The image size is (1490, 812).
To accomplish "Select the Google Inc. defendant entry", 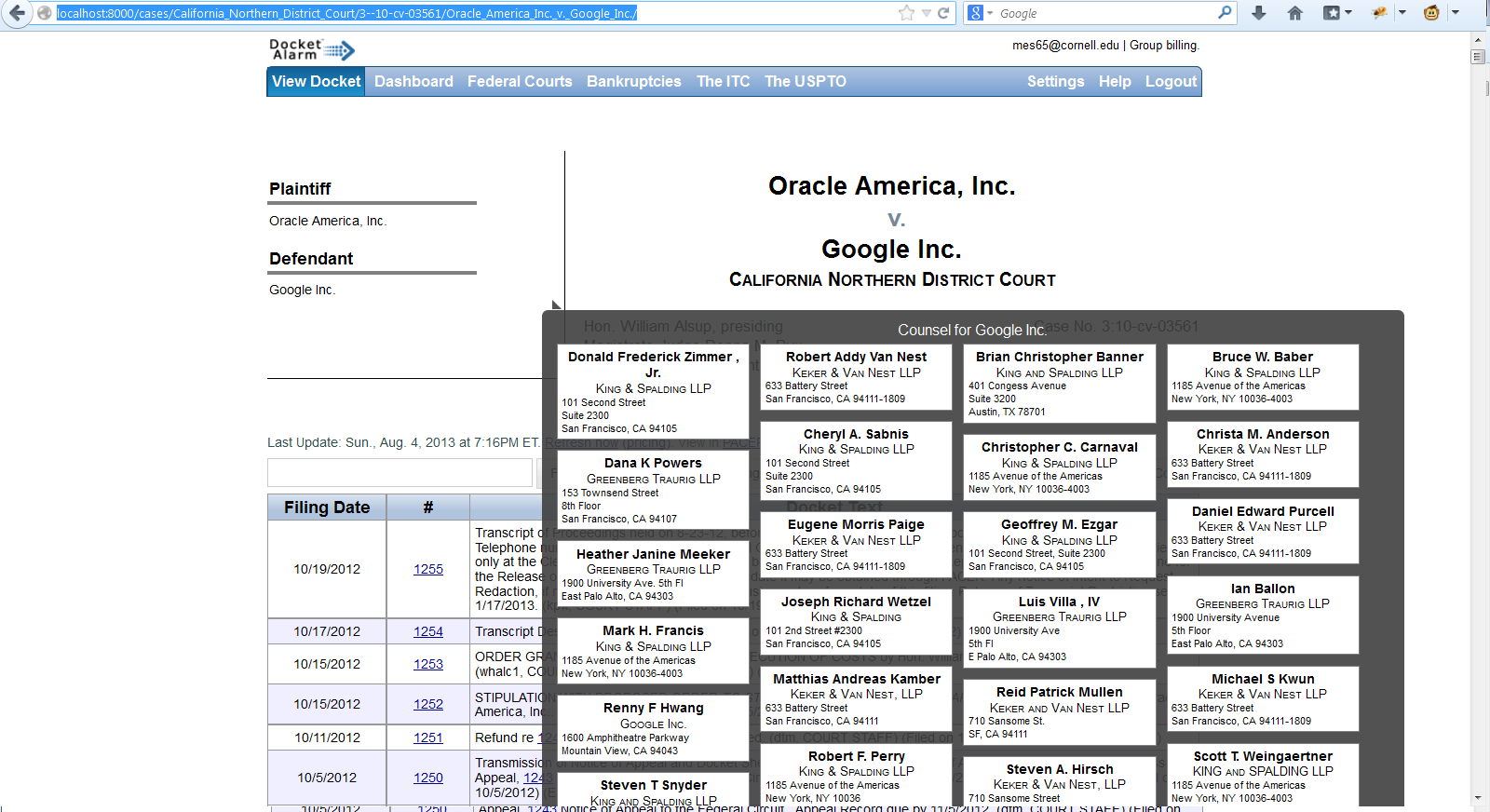I will pyautogui.click(x=302, y=290).
